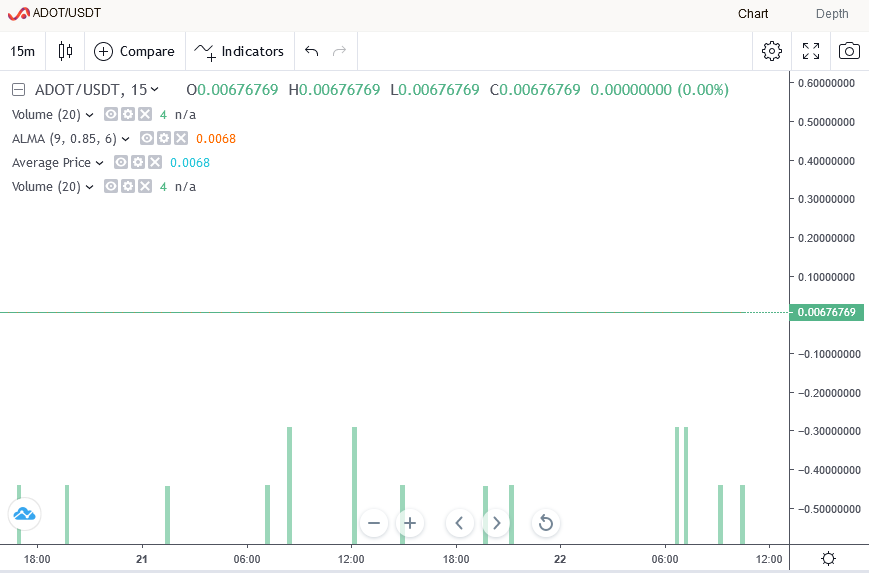869x573 pixels.
Task: Expand the ALMA (9, 0.85, 6) dropdown arrow
Action: tap(126, 139)
